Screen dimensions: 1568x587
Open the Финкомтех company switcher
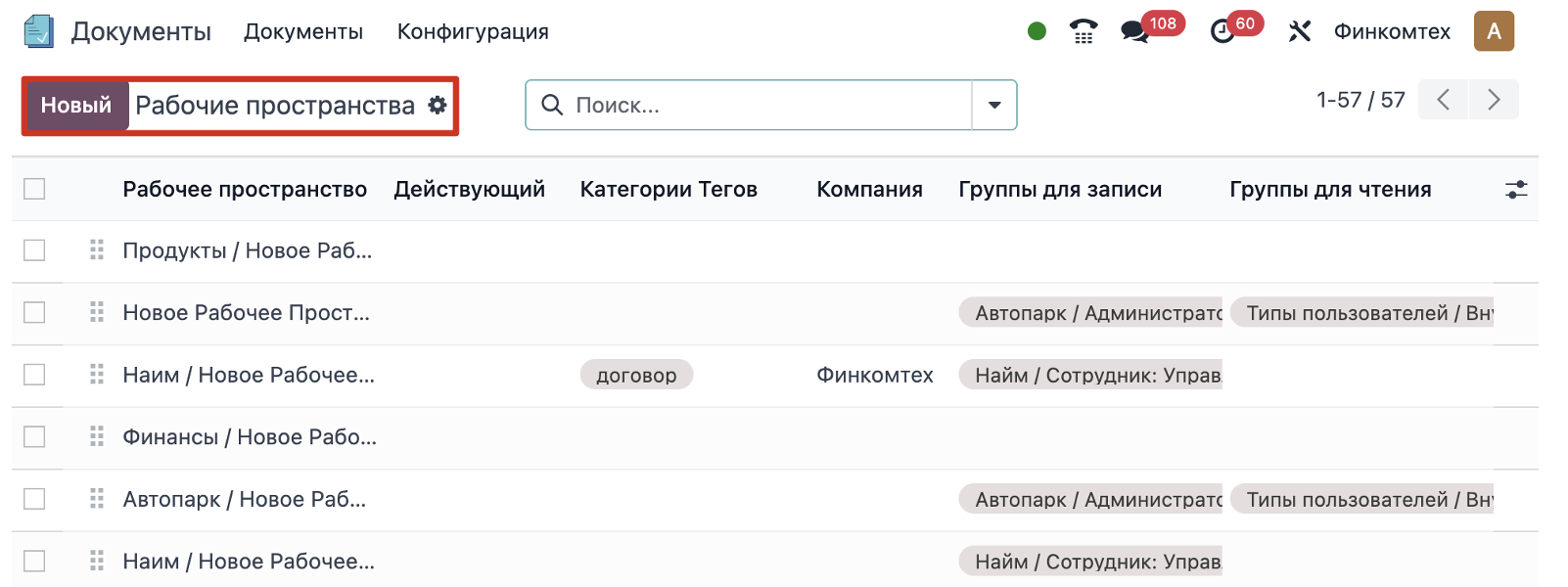tap(1391, 31)
